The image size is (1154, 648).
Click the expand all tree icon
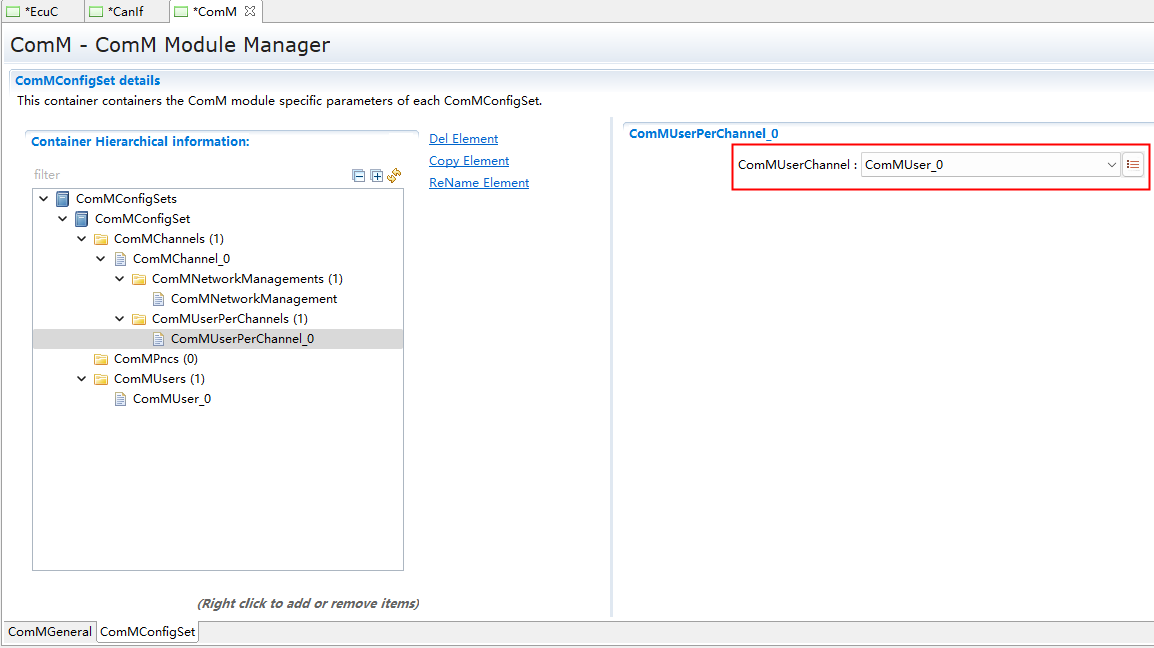click(x=377, y=176)
